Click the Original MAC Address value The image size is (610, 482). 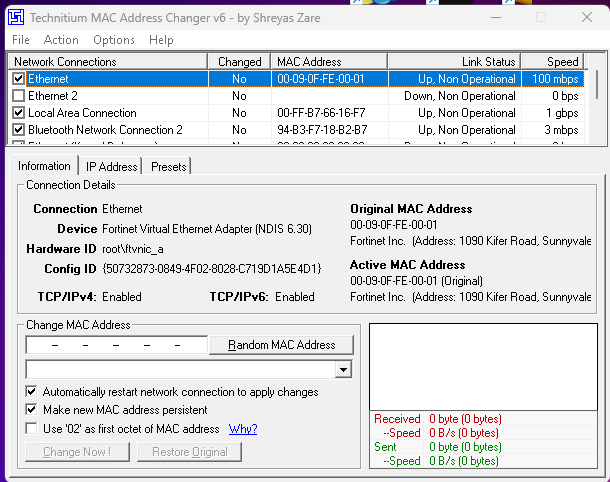click(x=394, y=224)
